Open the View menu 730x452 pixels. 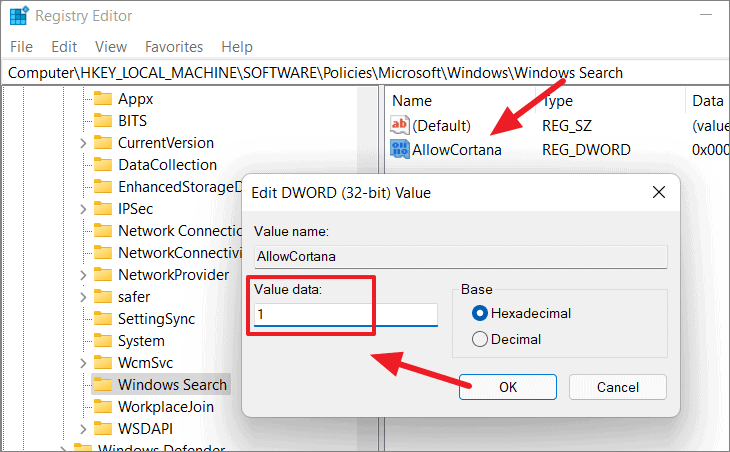(x=111, y=47)
